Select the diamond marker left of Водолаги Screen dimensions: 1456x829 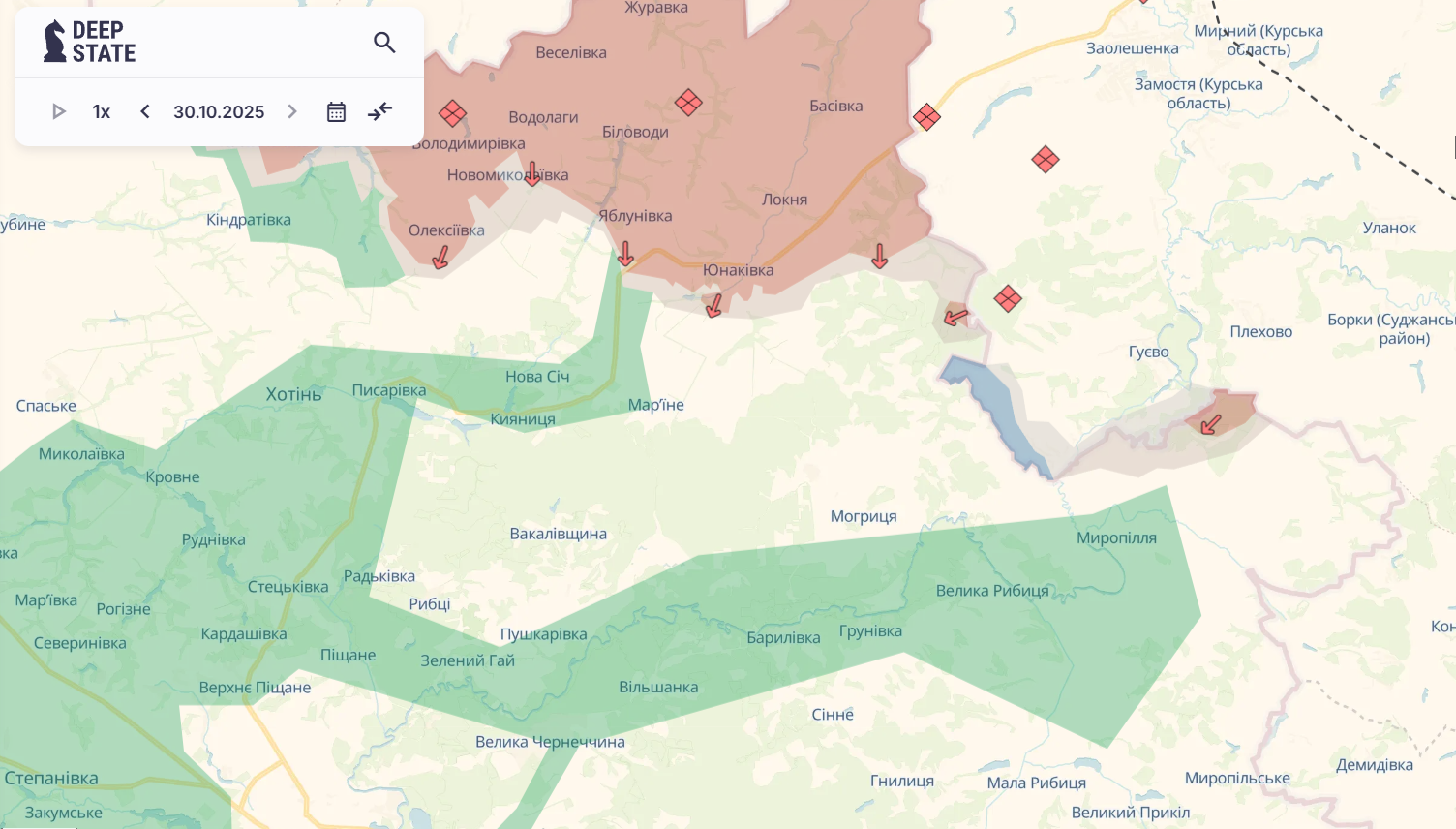click(452, 113)
